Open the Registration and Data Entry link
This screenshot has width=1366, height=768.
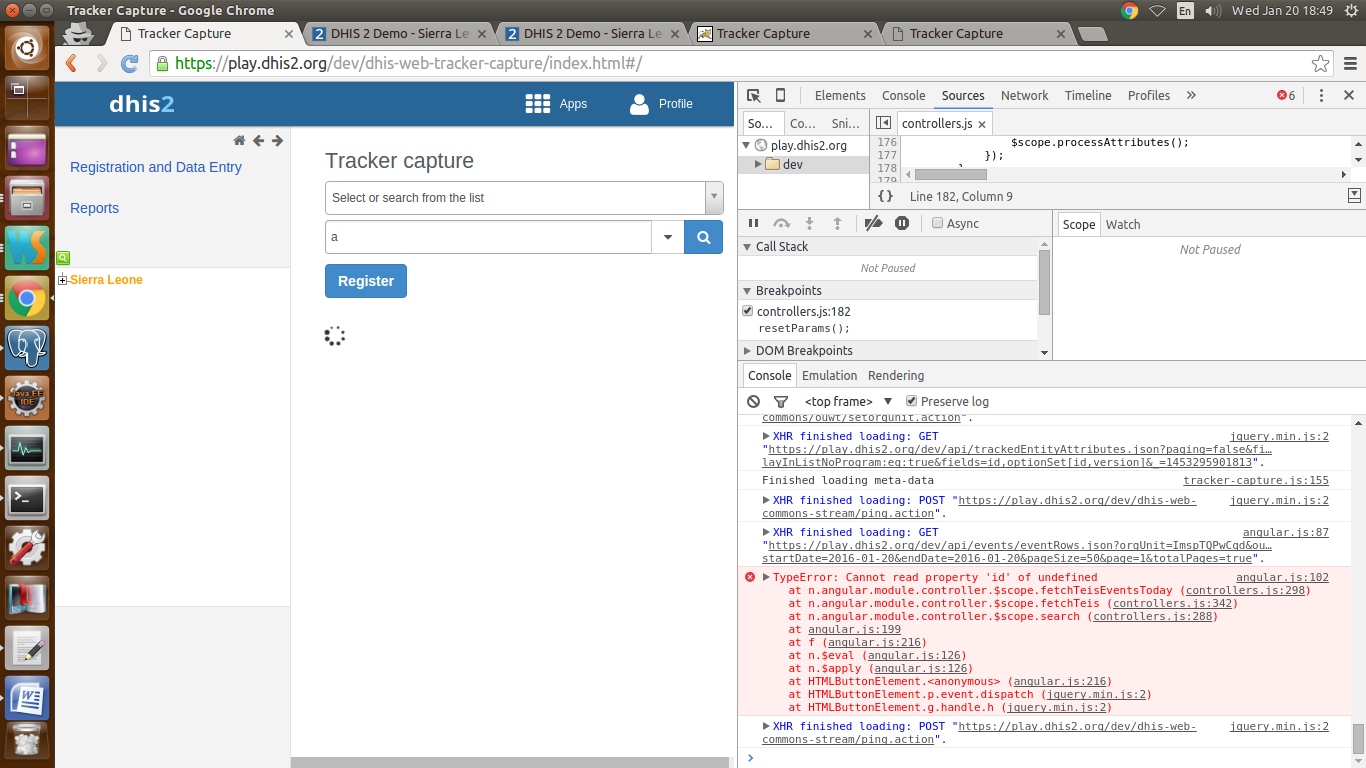[156, 167]
